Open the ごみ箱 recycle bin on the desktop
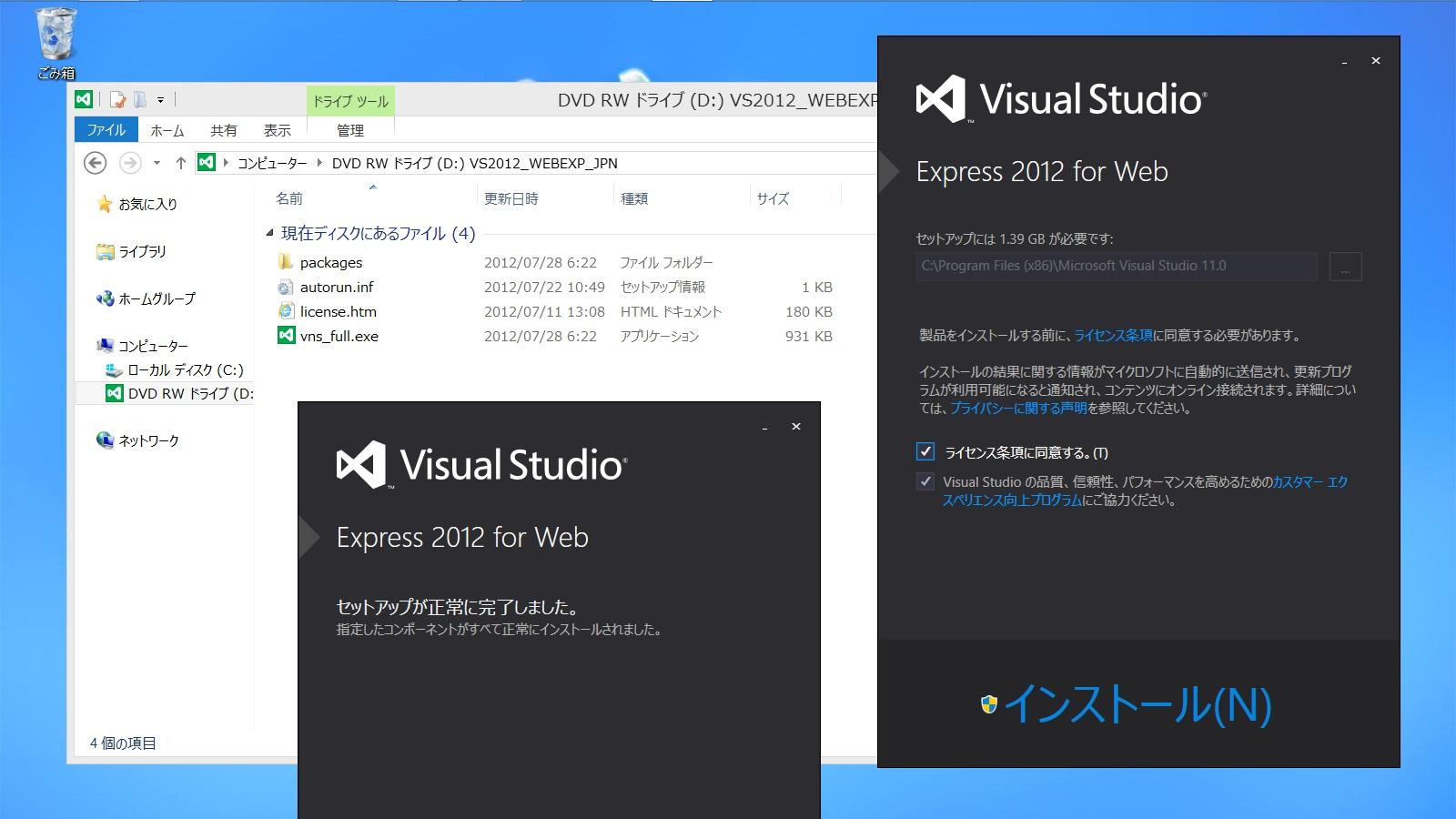 pos(56,43)
